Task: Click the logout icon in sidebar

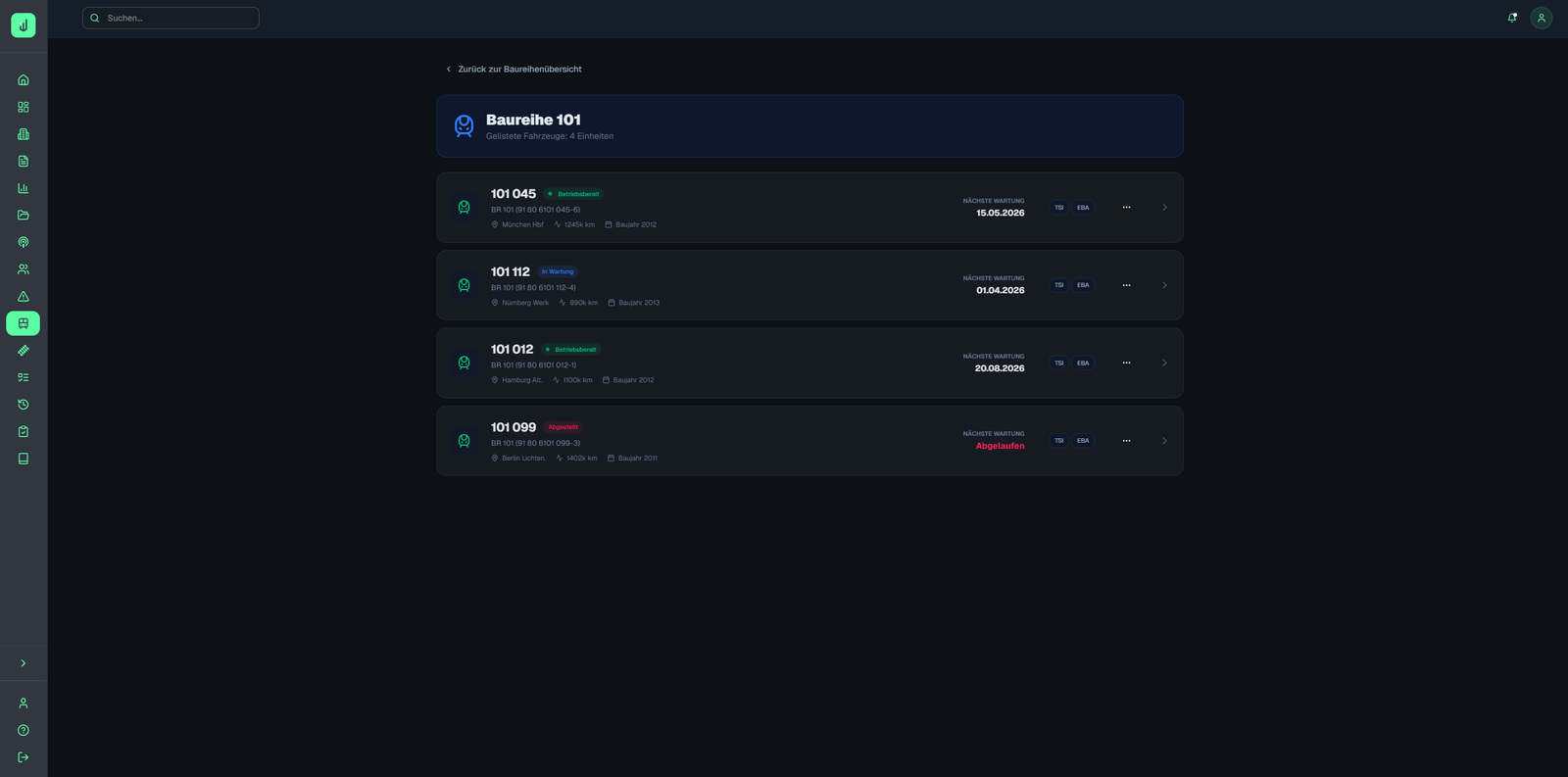Action: click(x=24, y=757)
